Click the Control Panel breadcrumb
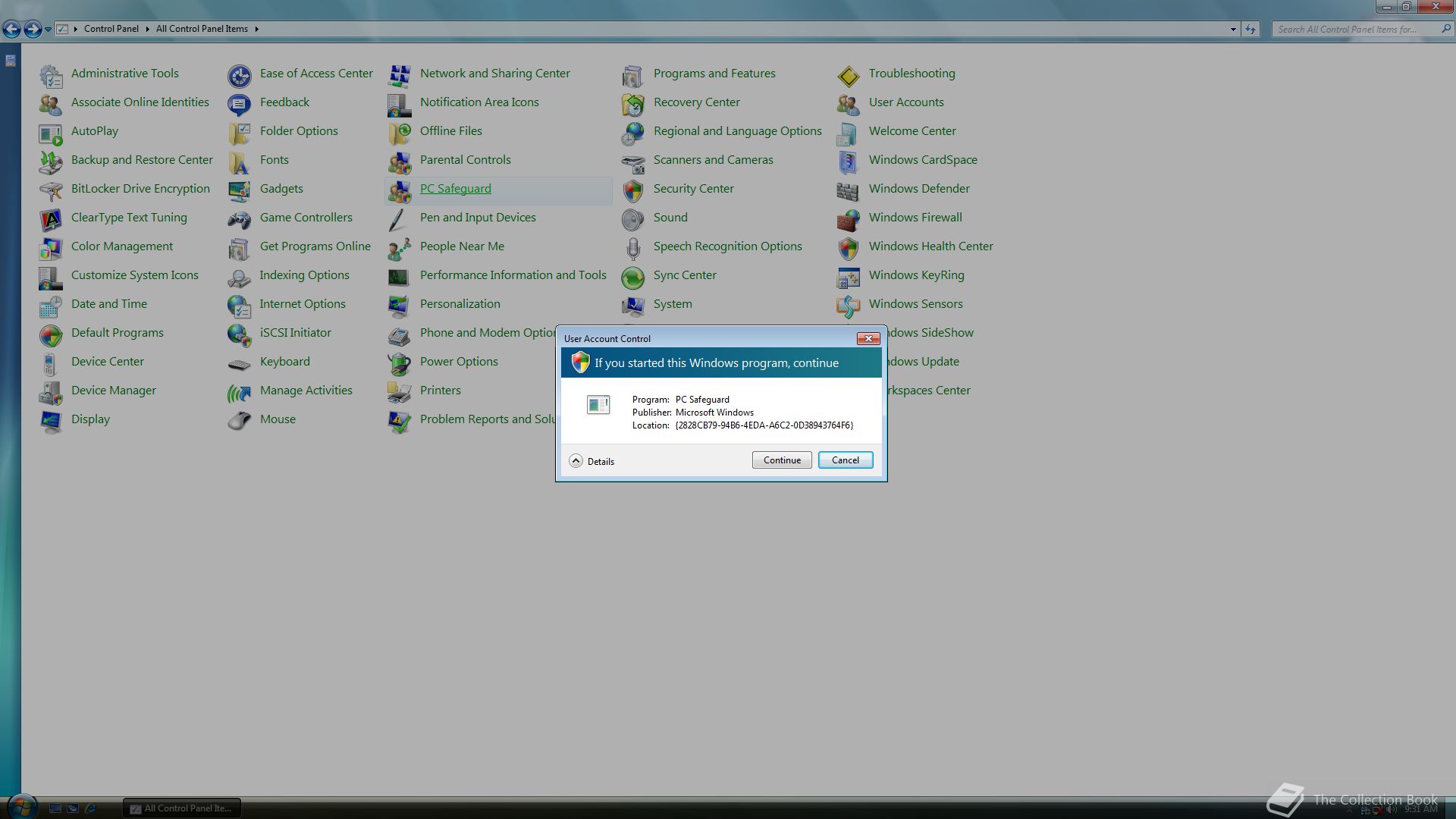Screen dimensions: 1456x819 point(111,29)
